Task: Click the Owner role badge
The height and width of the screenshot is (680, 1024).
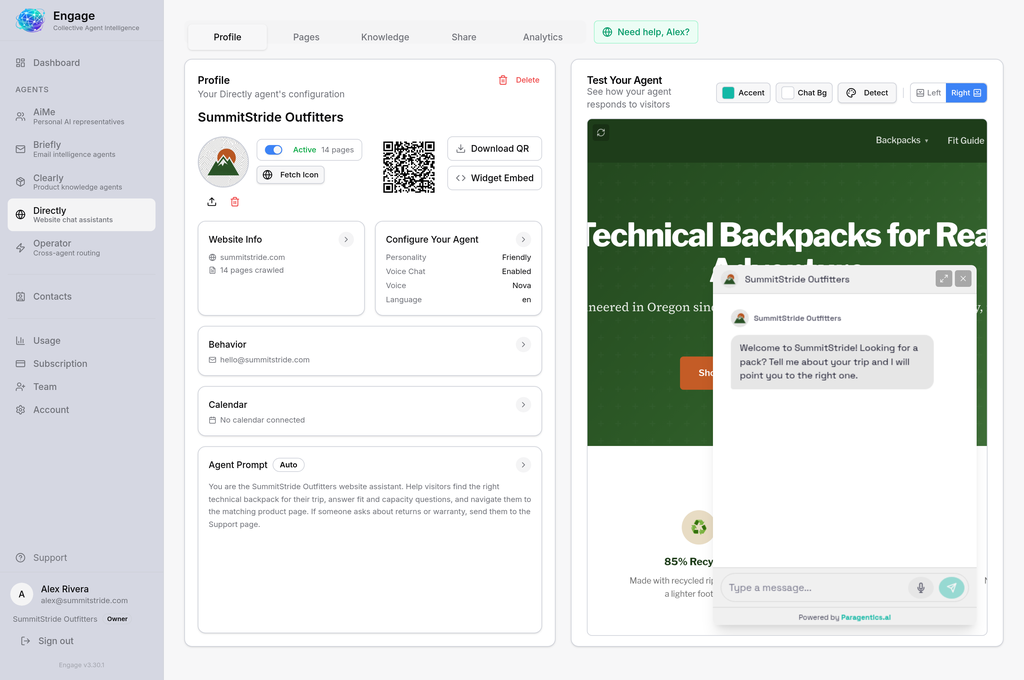Action: pos(118,619)
